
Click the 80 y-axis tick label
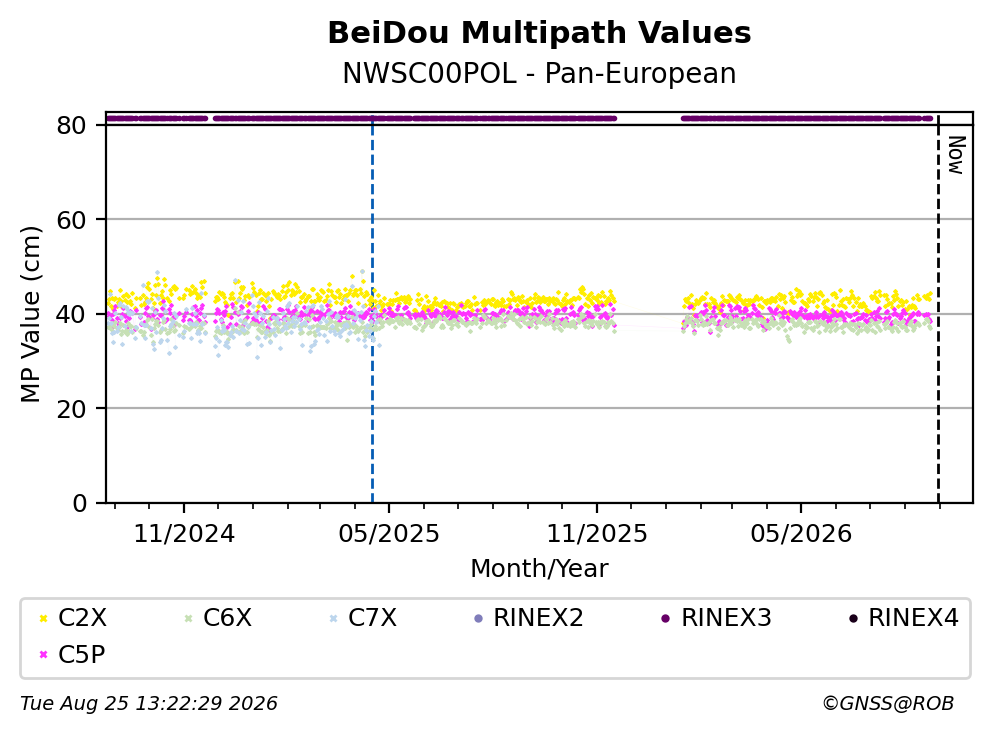pos(72,125)
